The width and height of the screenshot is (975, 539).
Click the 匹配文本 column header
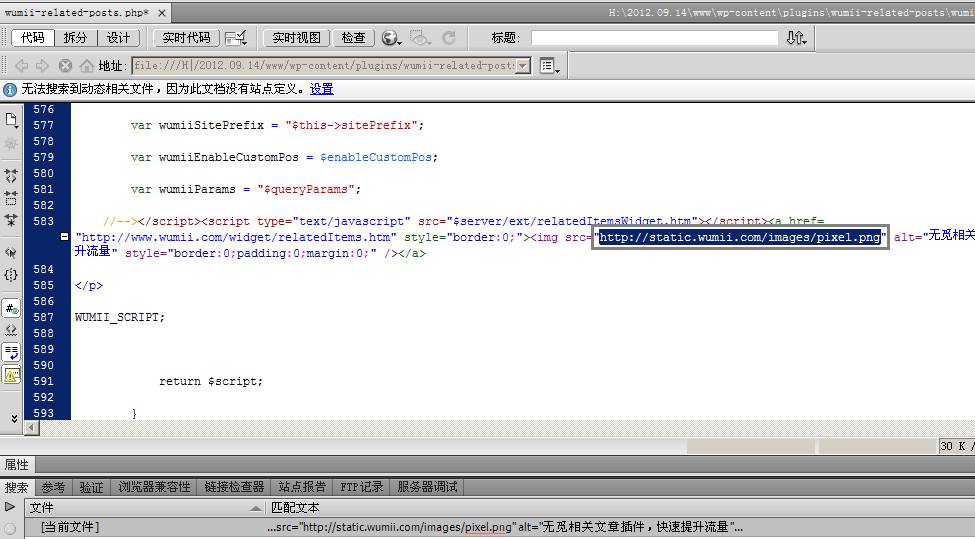pos(295,507)
